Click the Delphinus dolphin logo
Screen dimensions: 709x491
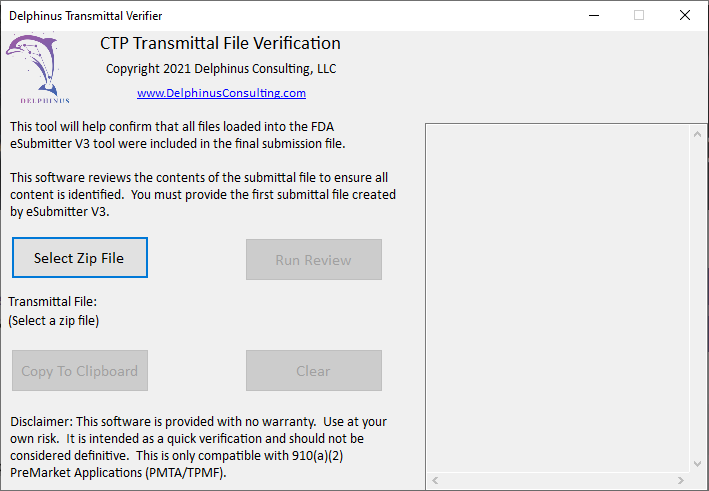(x=37, y=68)
